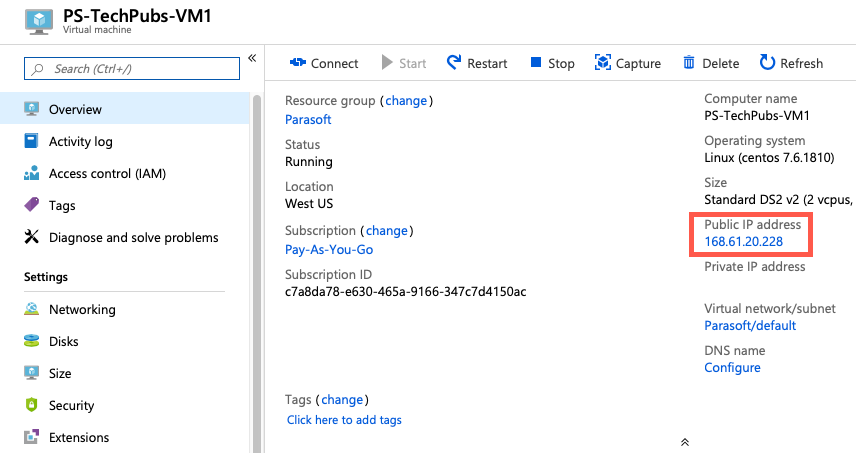
Task: Click the Refresh button label
Action: click(801, 63)
